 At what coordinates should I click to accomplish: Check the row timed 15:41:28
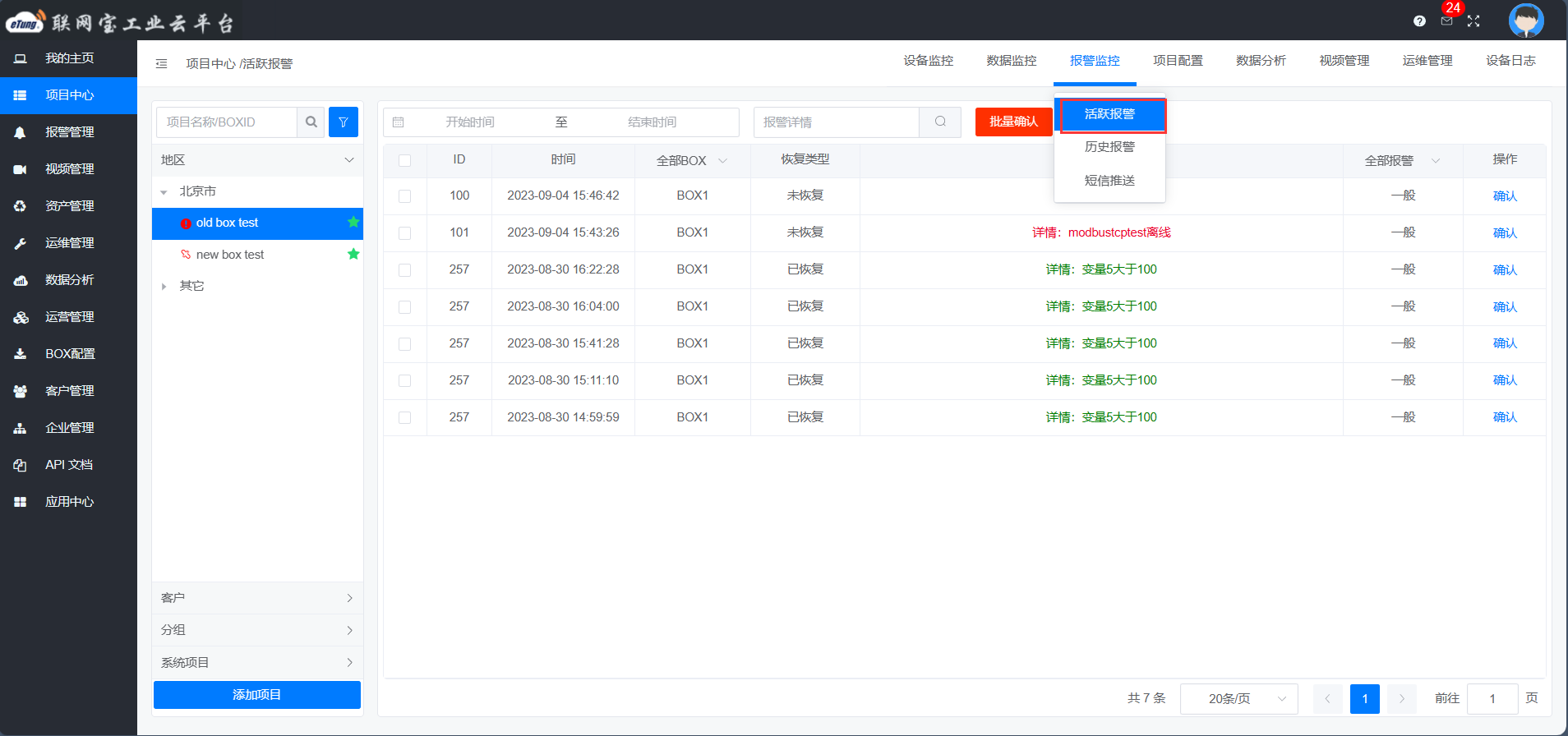(404, 344)
